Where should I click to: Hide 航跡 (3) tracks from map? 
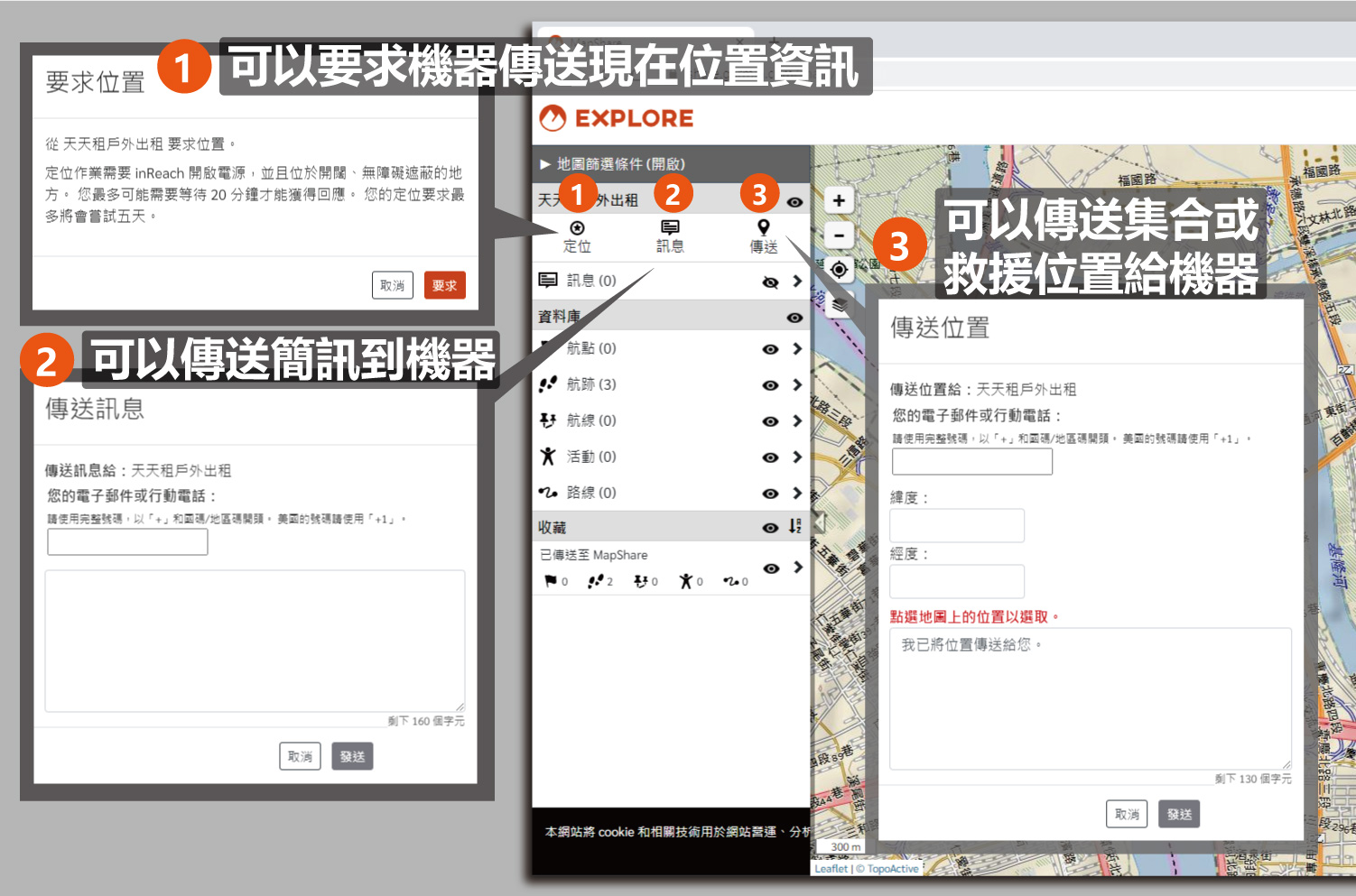(x=770, y=385)
